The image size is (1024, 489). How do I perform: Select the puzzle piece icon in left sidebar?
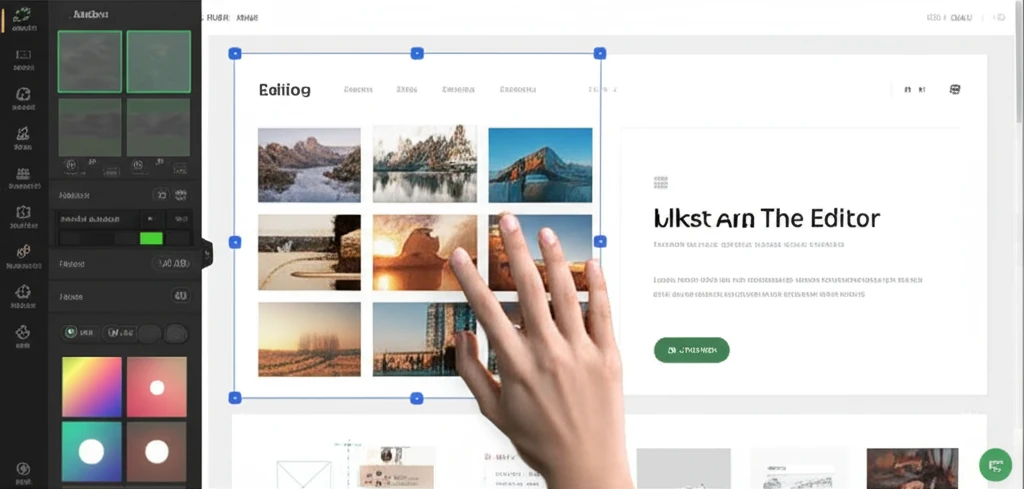[24, 293]
